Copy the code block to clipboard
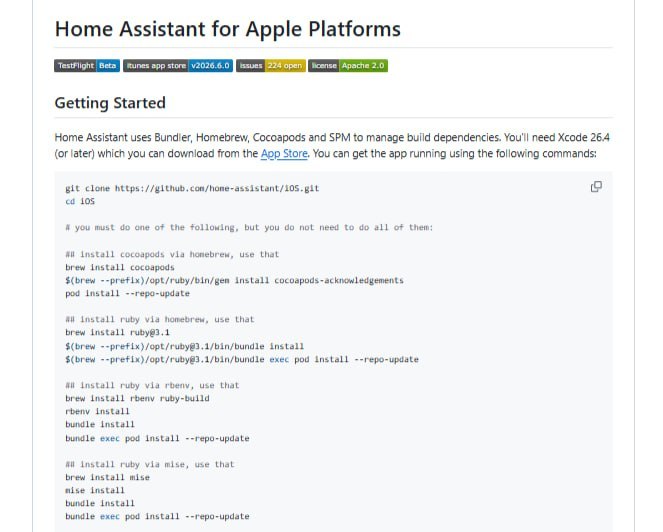The width and height of the screenshot is (663, 532). 596,186
